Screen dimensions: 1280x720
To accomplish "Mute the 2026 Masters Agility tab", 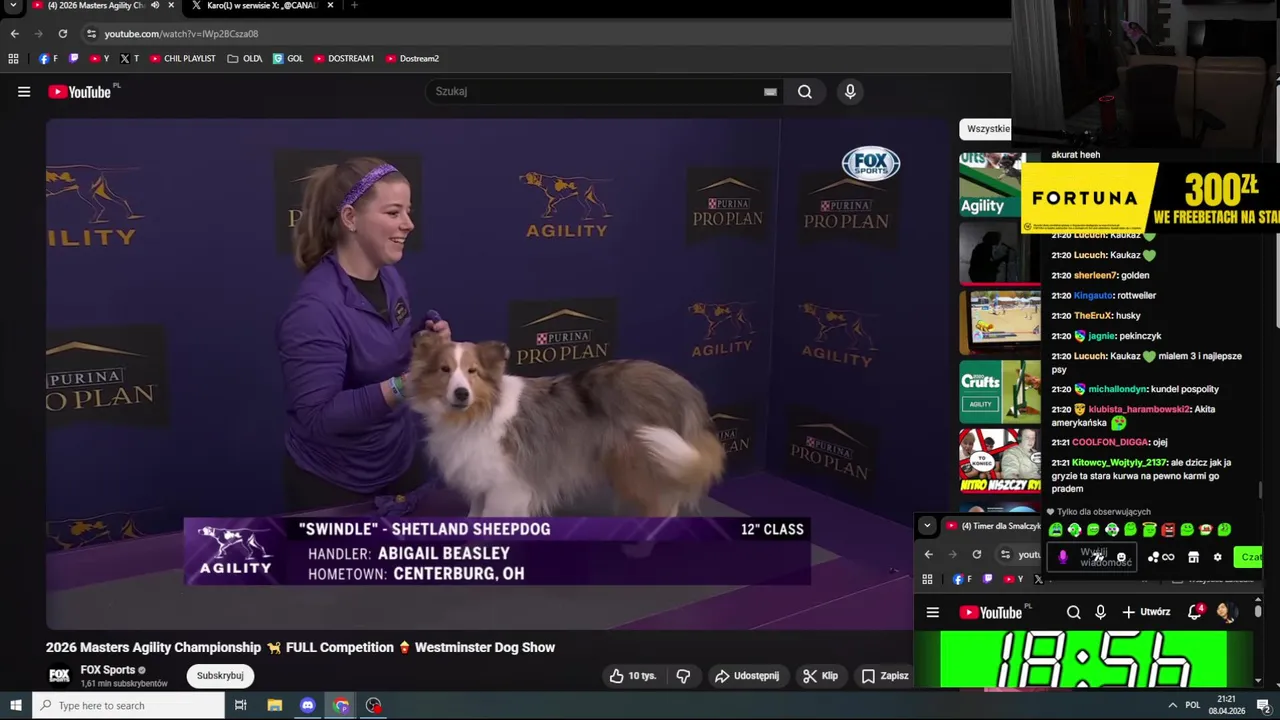I will (x=155, y=5).
